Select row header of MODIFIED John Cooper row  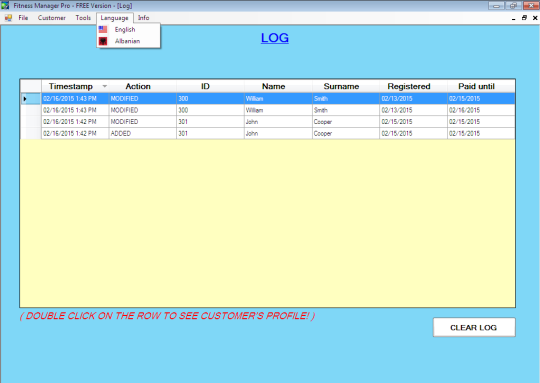click(x=31, y=122)
